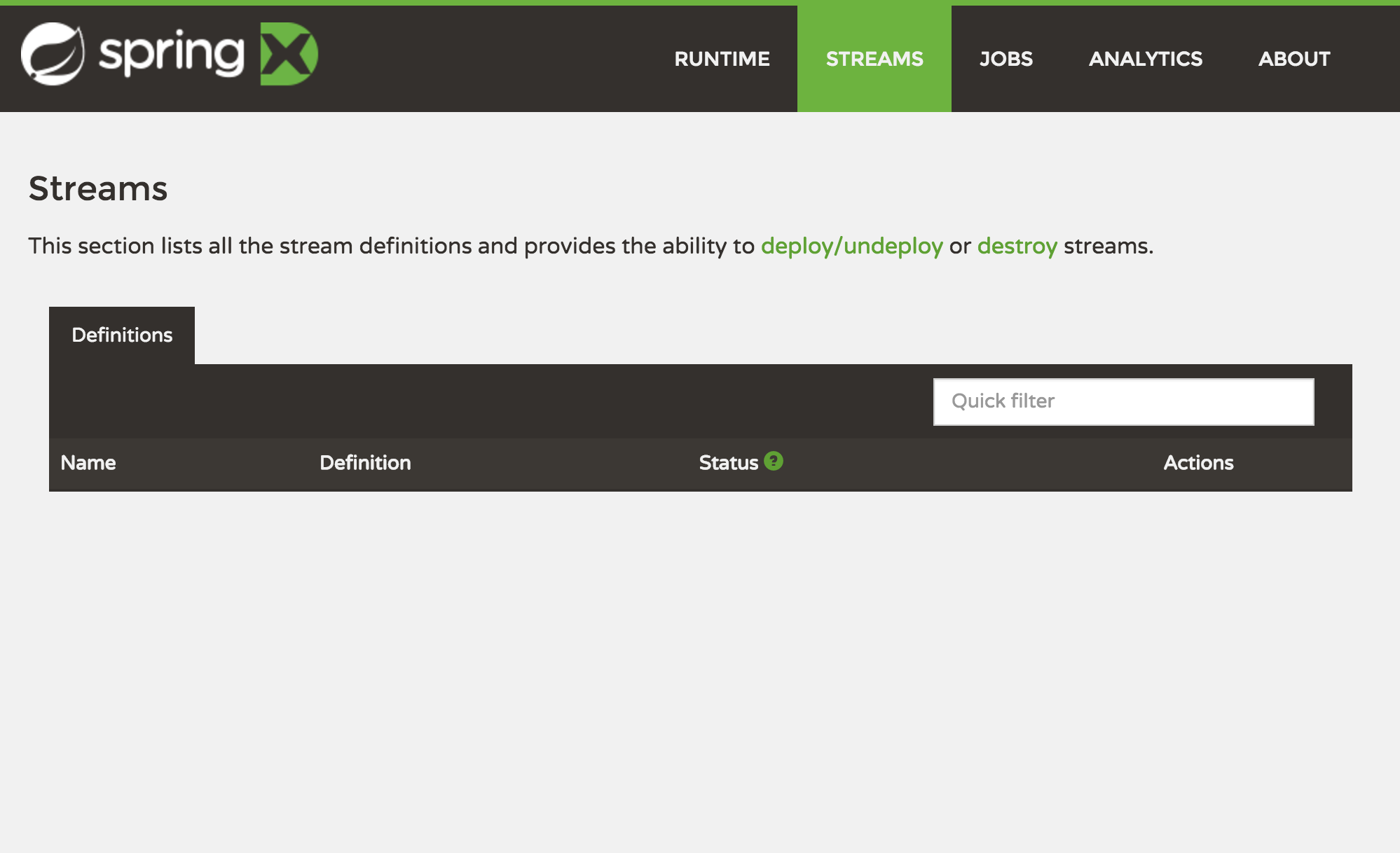Click the Spring leaf logo icon
Image resolution: width=1400 pixels, height=853 pixels.
(53, 54)
